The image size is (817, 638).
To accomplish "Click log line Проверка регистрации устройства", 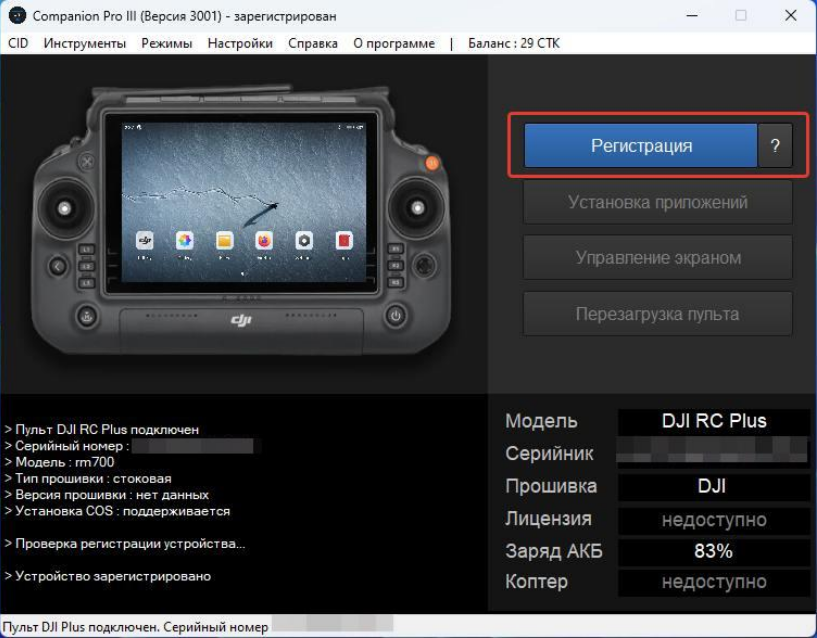I will [125, 544].
